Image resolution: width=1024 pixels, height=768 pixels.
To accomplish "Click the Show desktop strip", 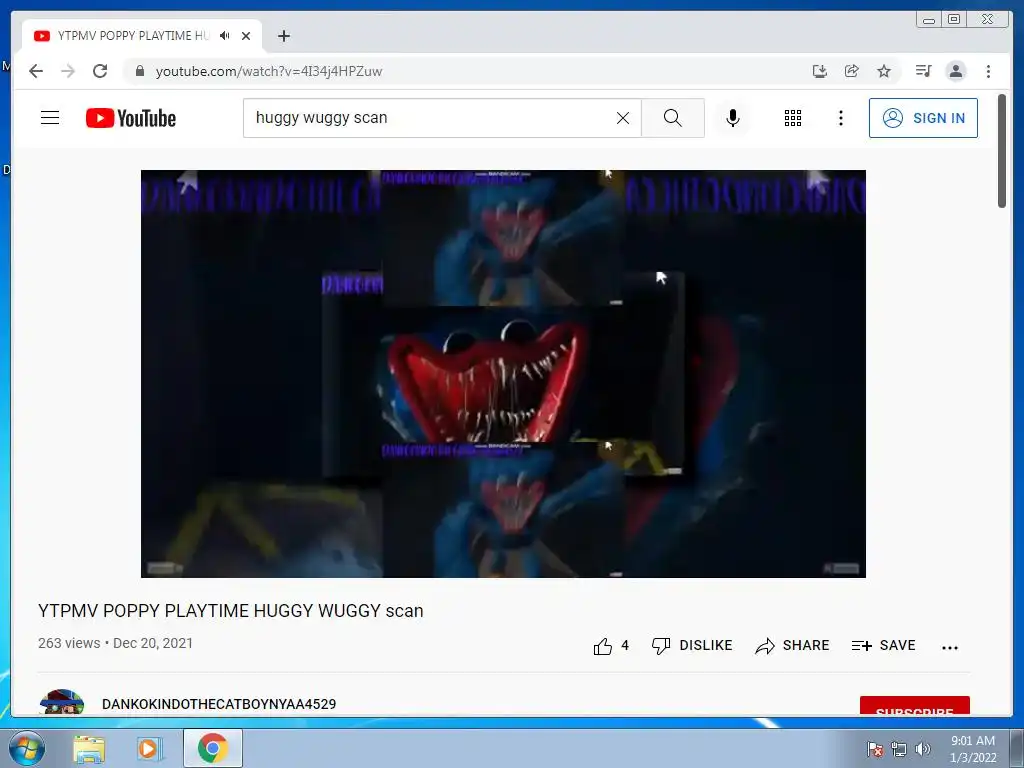I will 1017,748.
